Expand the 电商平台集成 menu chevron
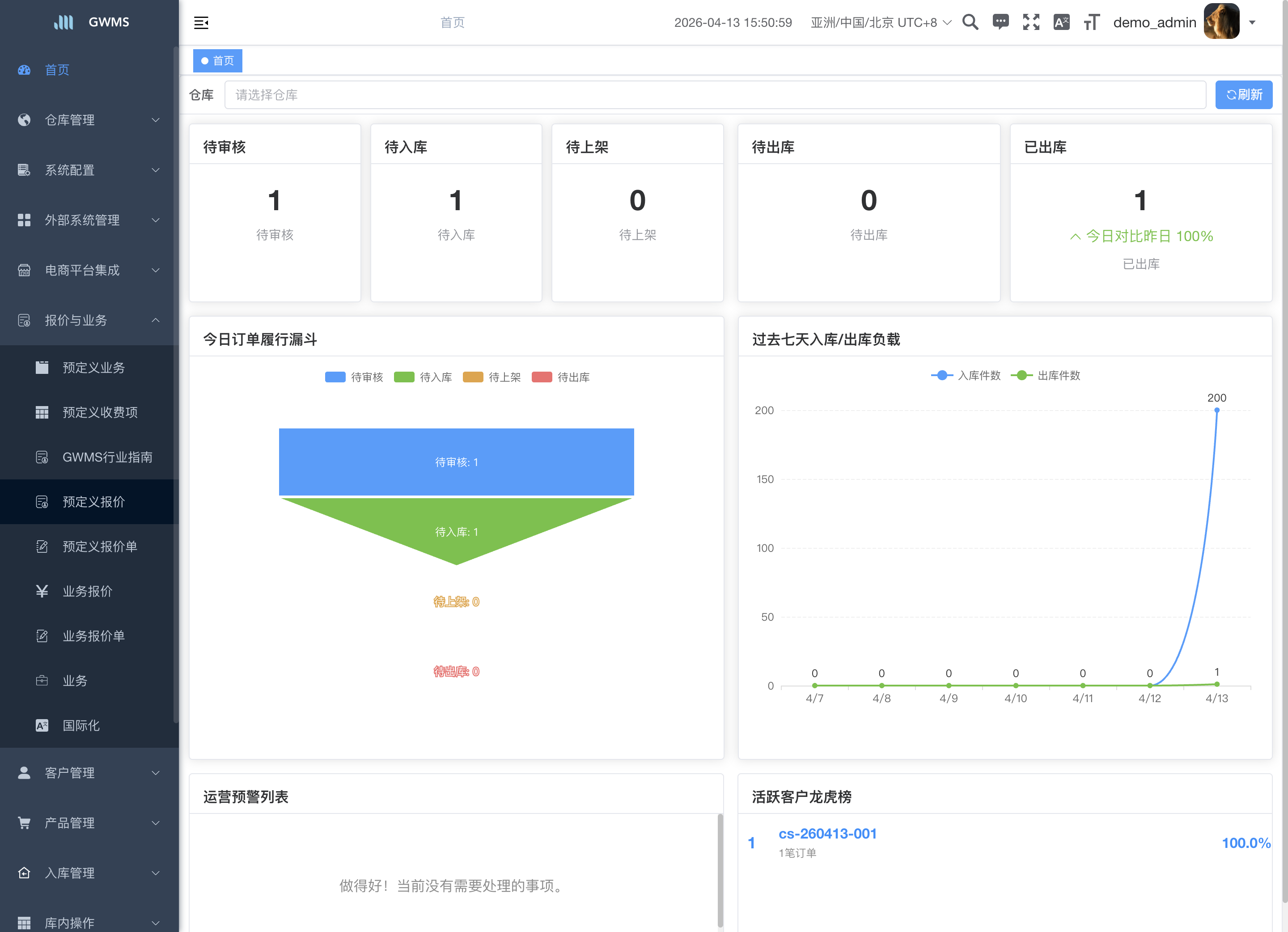The width and height of the screenshot is (1288, 932). [x=156, y=270]
